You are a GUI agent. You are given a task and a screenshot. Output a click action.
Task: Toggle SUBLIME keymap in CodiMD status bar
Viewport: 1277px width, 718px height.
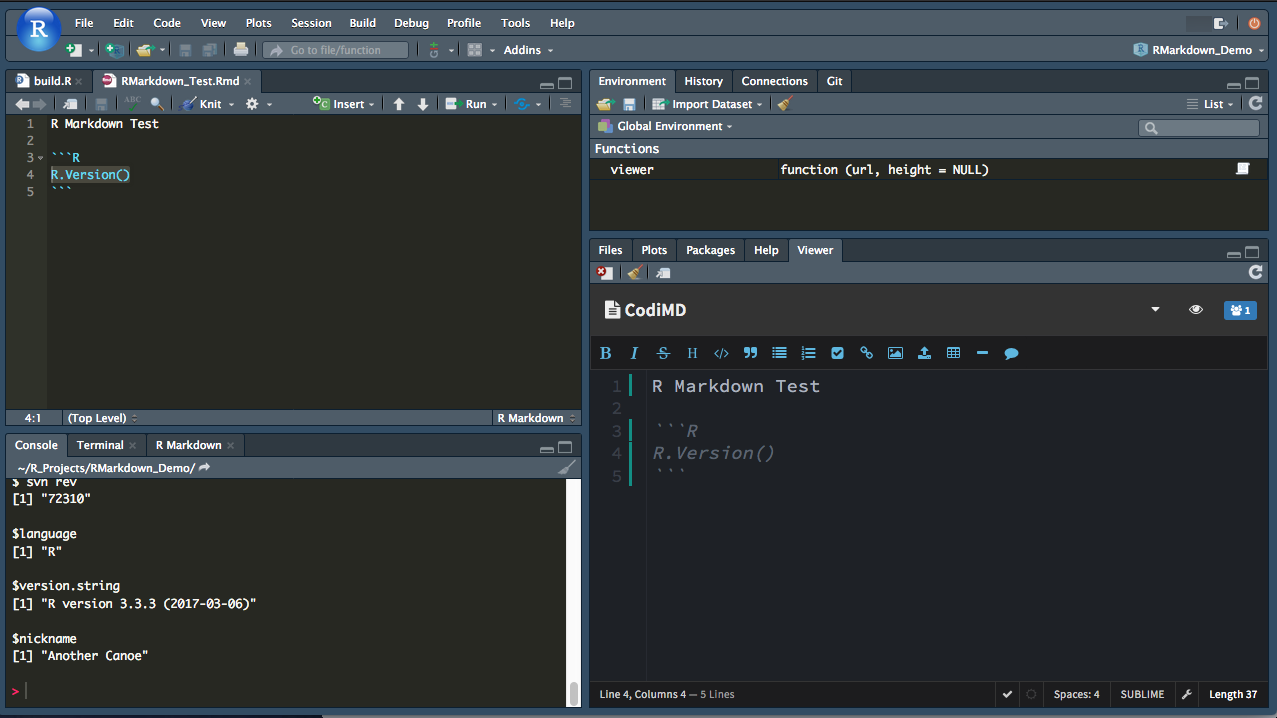(1142, 694)
